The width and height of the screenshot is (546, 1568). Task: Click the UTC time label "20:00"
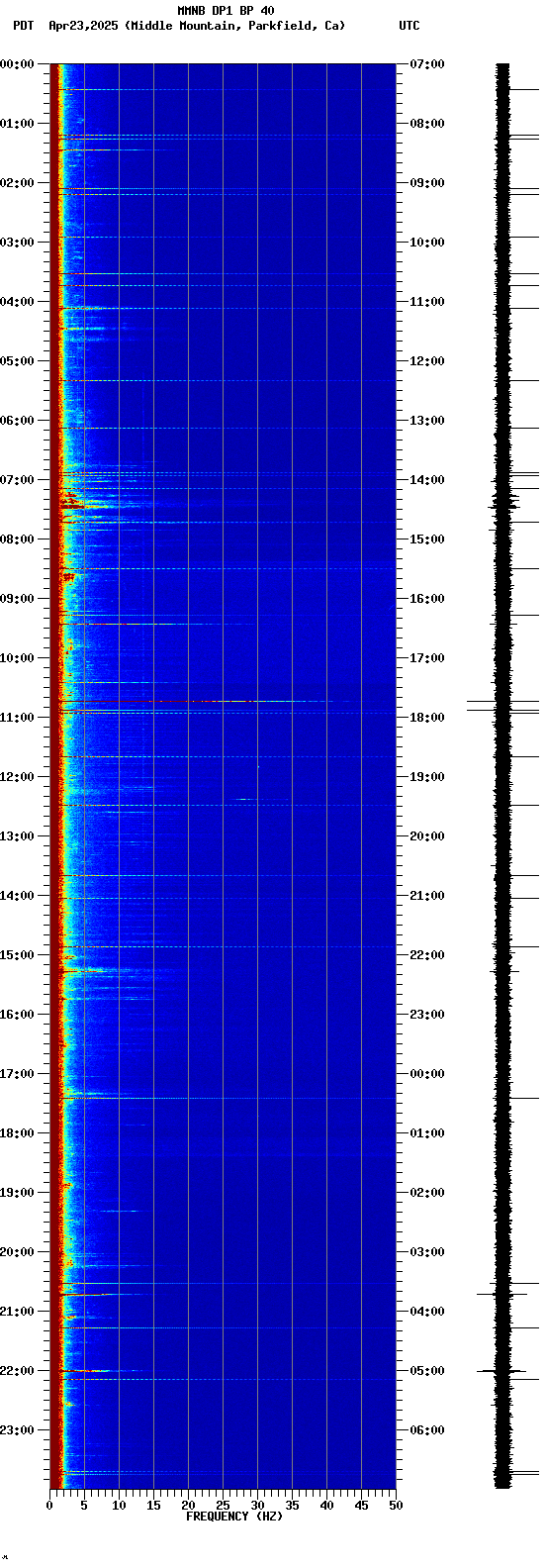pos(427,836)
